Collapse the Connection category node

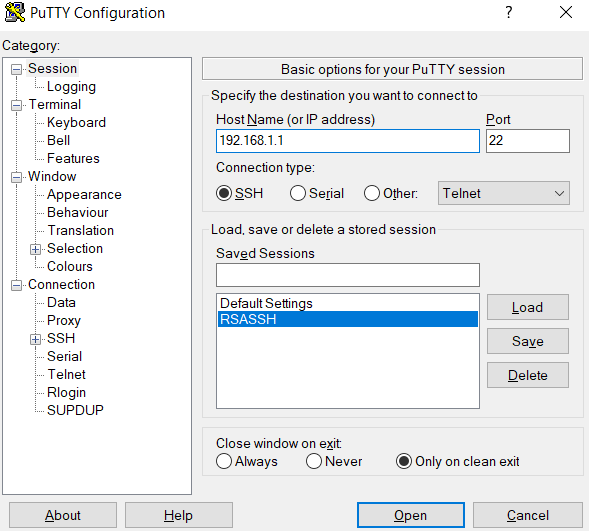click(x=16, y=285)
